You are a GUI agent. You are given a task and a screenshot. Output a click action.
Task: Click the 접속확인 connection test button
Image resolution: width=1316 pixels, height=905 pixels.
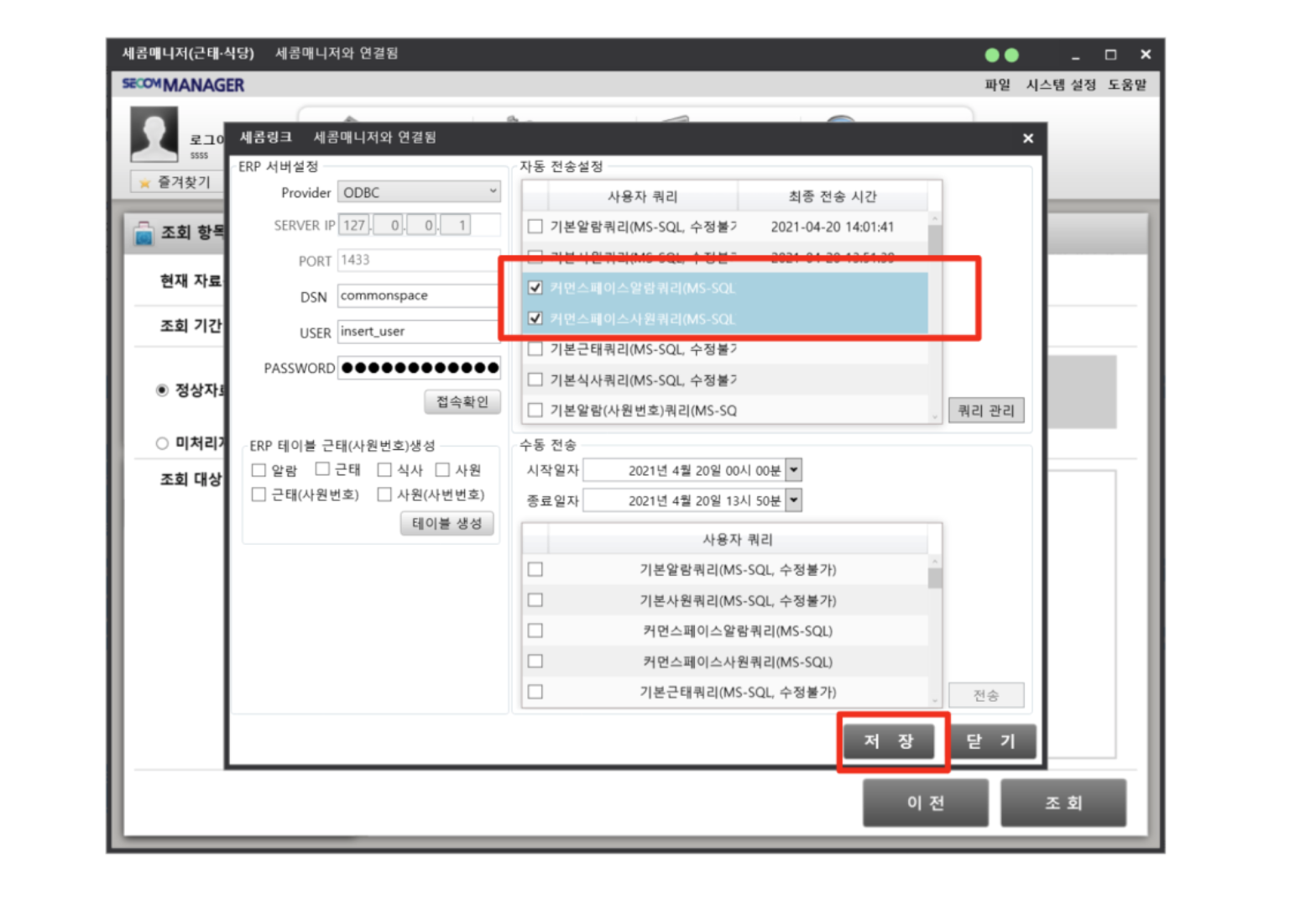pyautogui.click(x=462, y=402)
